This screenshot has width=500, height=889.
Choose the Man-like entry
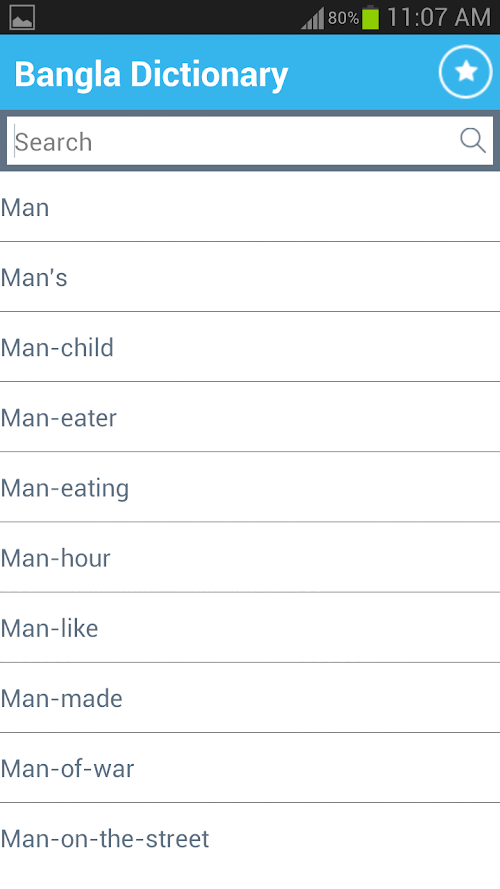coord(250,628)
